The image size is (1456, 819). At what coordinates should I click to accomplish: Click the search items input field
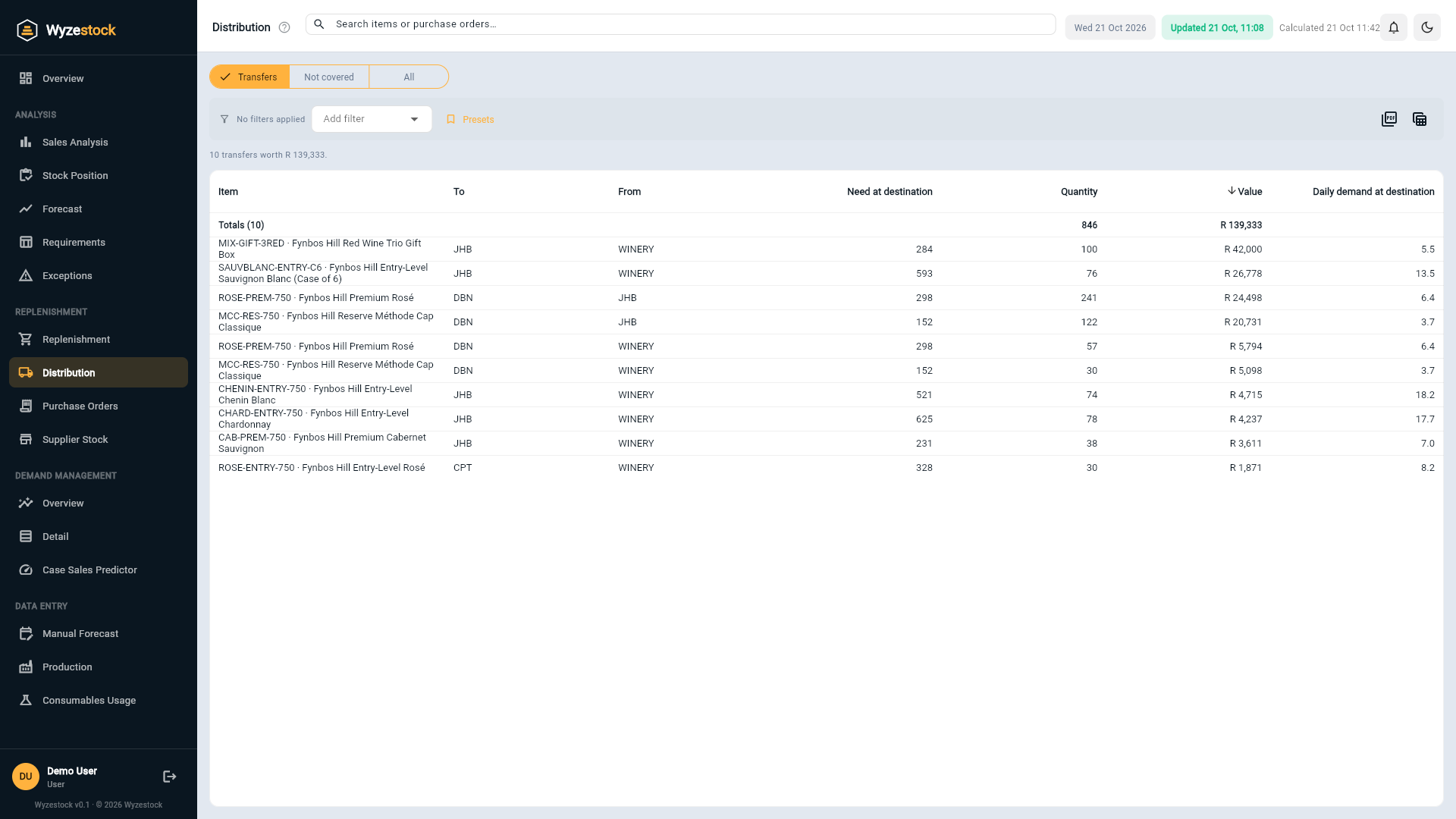click(x=680, y=24)
